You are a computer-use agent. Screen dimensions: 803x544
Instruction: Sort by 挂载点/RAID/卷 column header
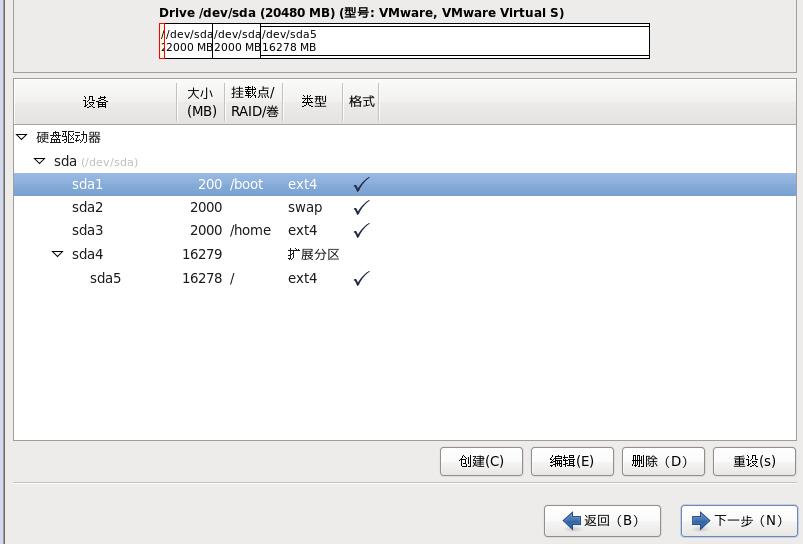click(x=255, y=102)
